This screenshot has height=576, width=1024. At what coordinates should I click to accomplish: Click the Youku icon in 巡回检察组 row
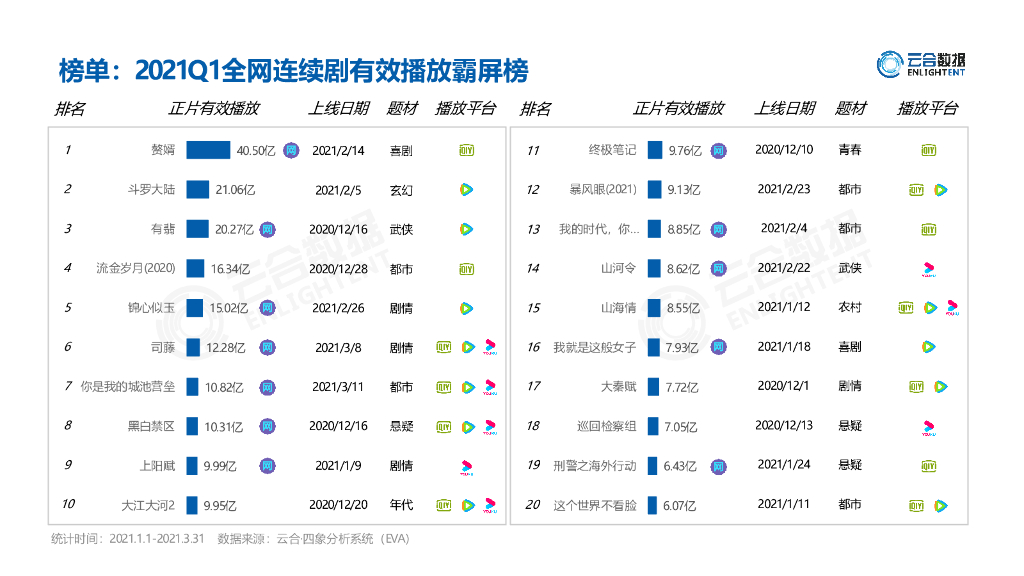click(x=929, y=428)
